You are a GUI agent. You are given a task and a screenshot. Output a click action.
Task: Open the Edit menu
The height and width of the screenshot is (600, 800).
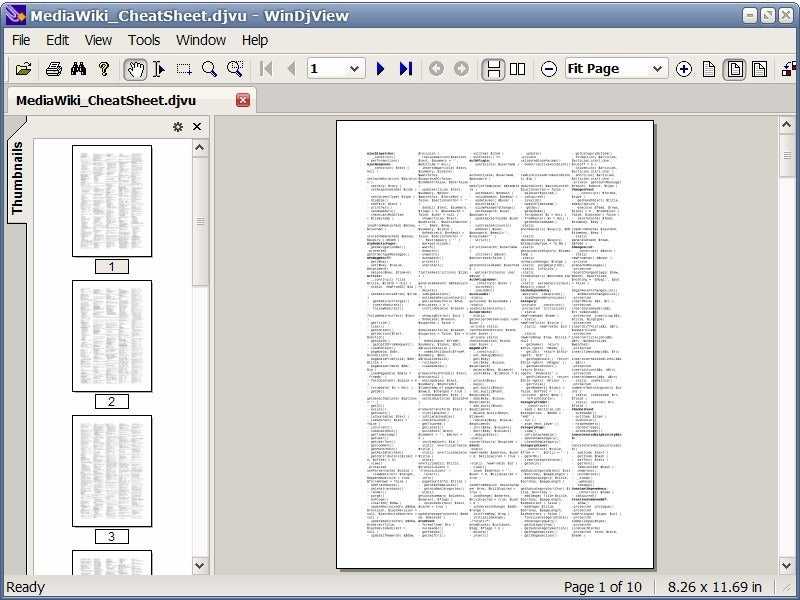point(57,40)
